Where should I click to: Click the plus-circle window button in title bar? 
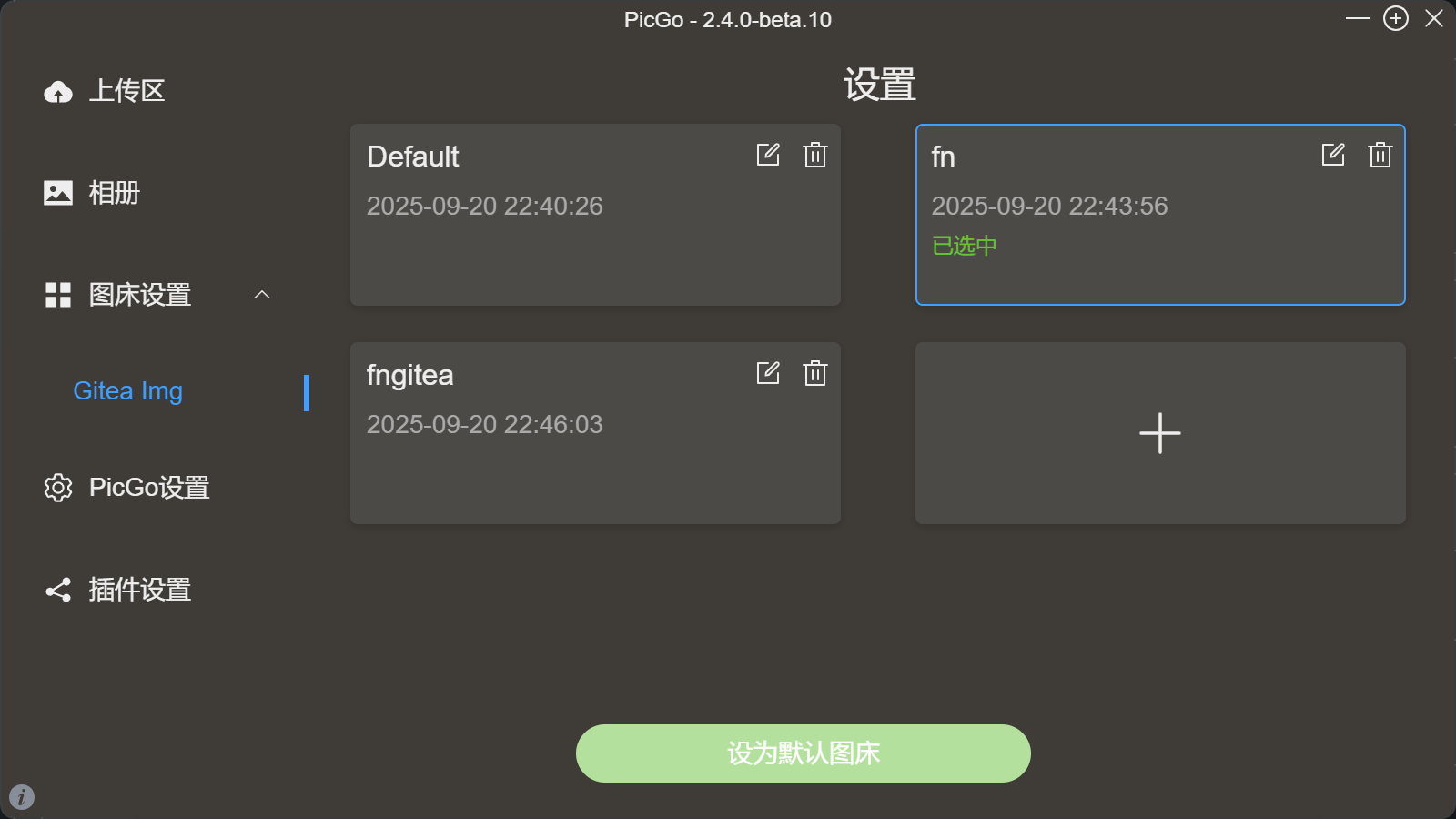pyautogui.click(x=1396, y=18)
